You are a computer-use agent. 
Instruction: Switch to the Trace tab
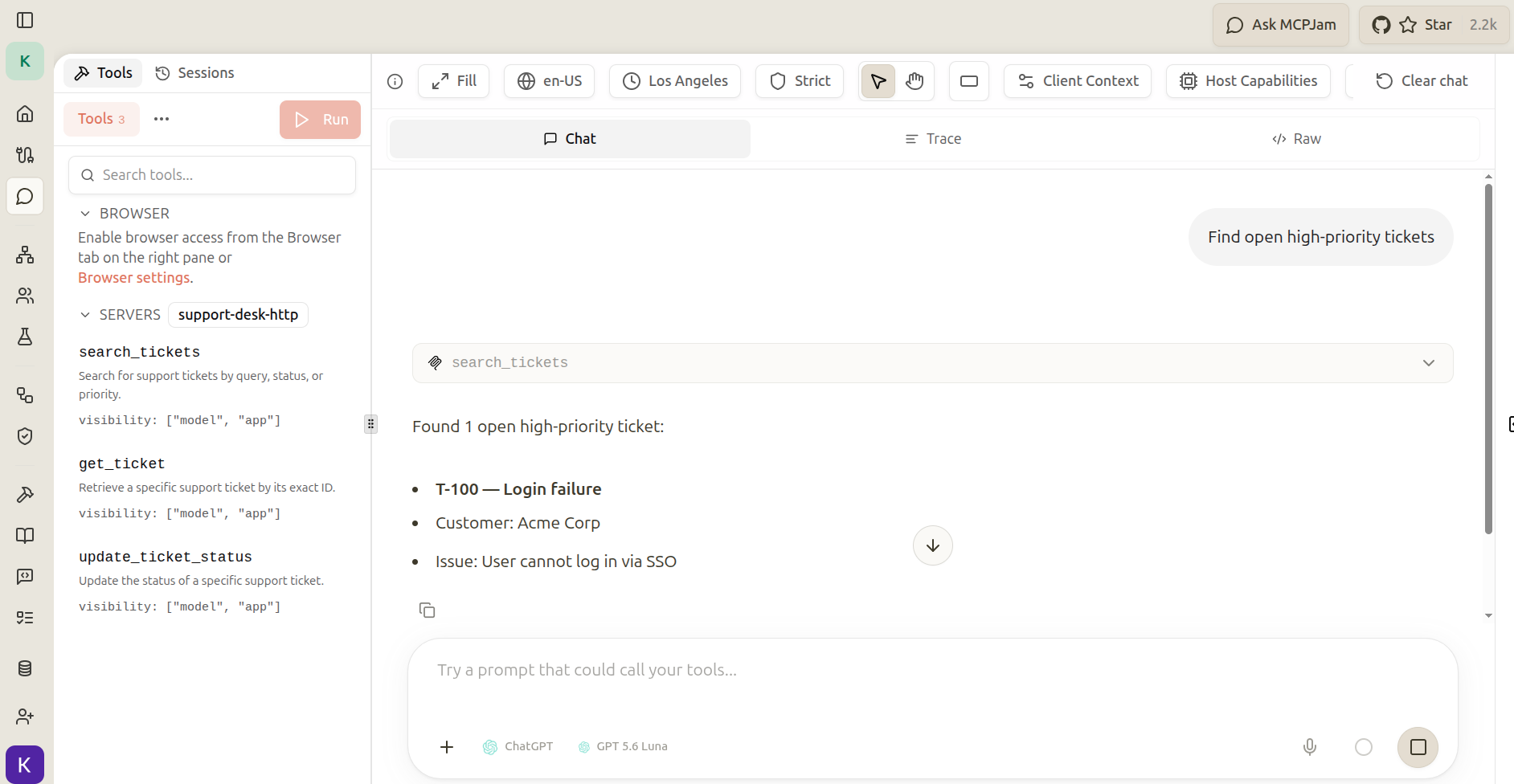932,139
